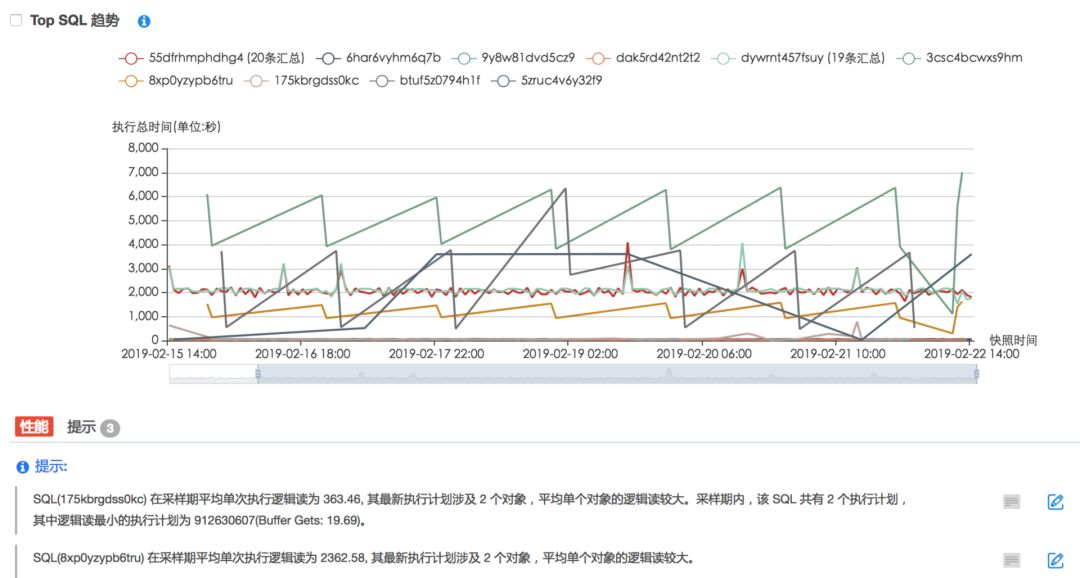The image size is (1080, 578).
Task: Open the note icon for SQL 8xp0yzypb6tru hint
Action: [x=1011, y=560]
